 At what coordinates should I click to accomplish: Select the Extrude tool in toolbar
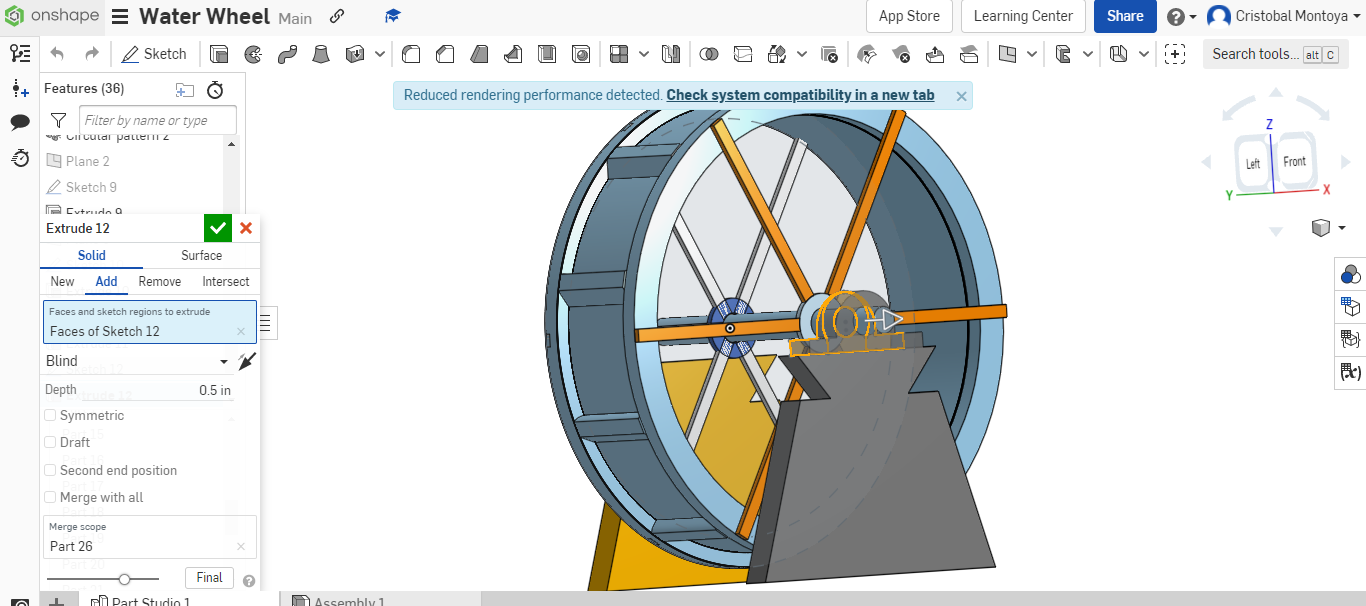tap(220, 54)
